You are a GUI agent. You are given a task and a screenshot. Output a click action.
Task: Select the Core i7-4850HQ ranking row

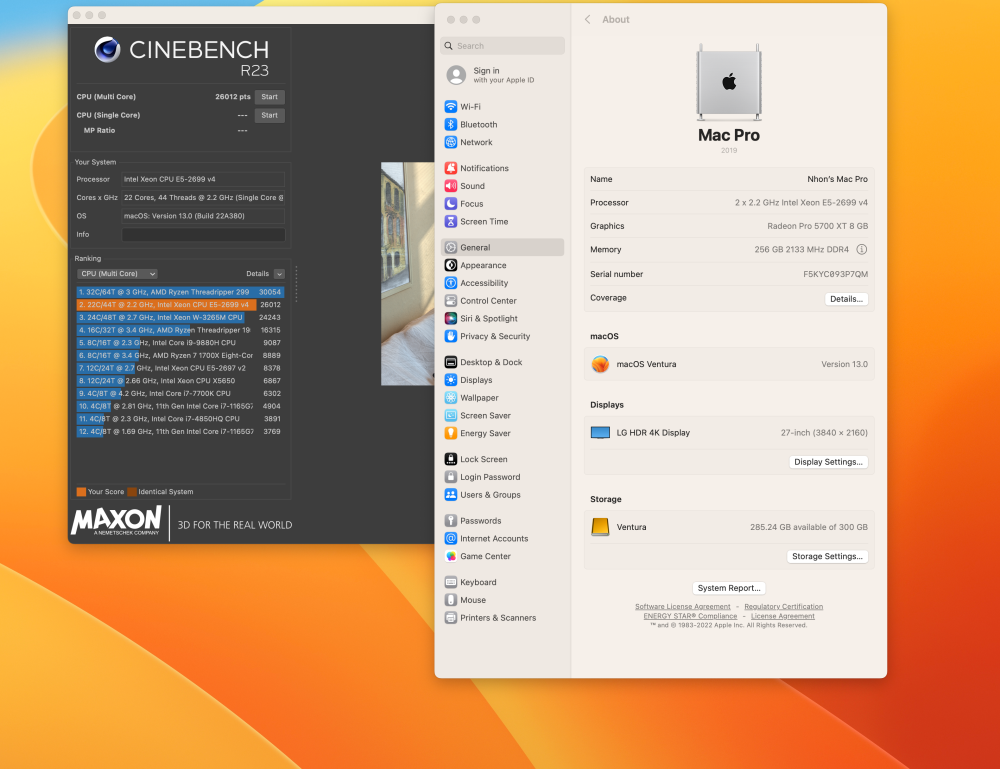click(x=180, y=419)
